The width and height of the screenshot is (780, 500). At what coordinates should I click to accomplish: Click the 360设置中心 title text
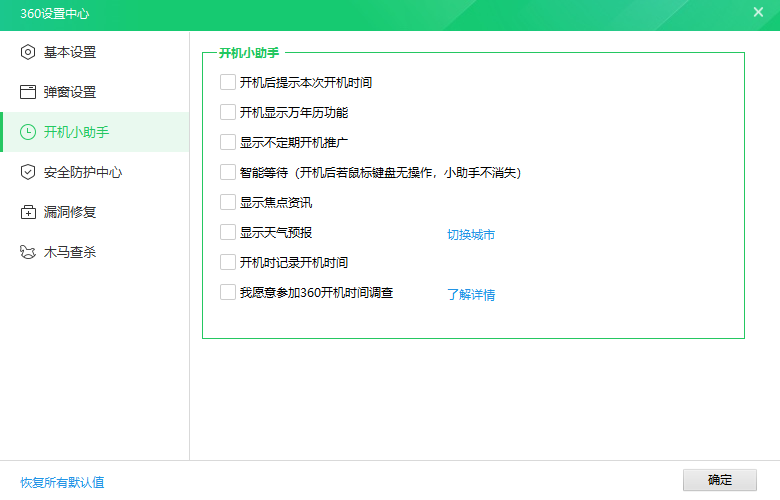[x=55, y=13]
